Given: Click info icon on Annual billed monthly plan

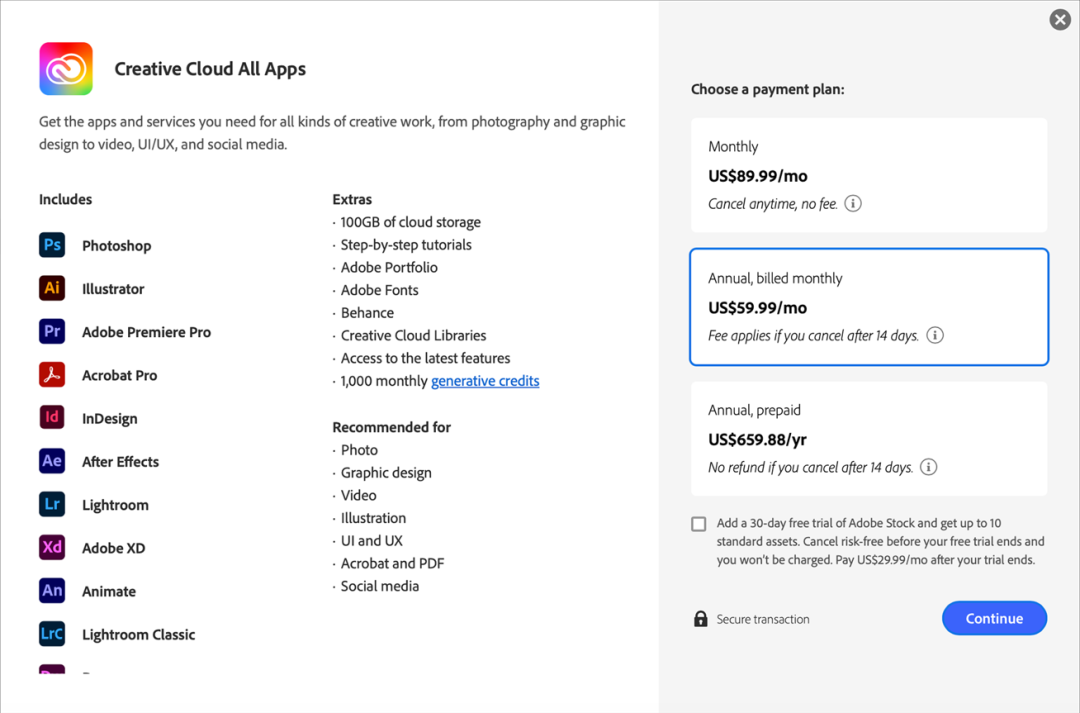Looking at the screenshot, I should point(934,335).
